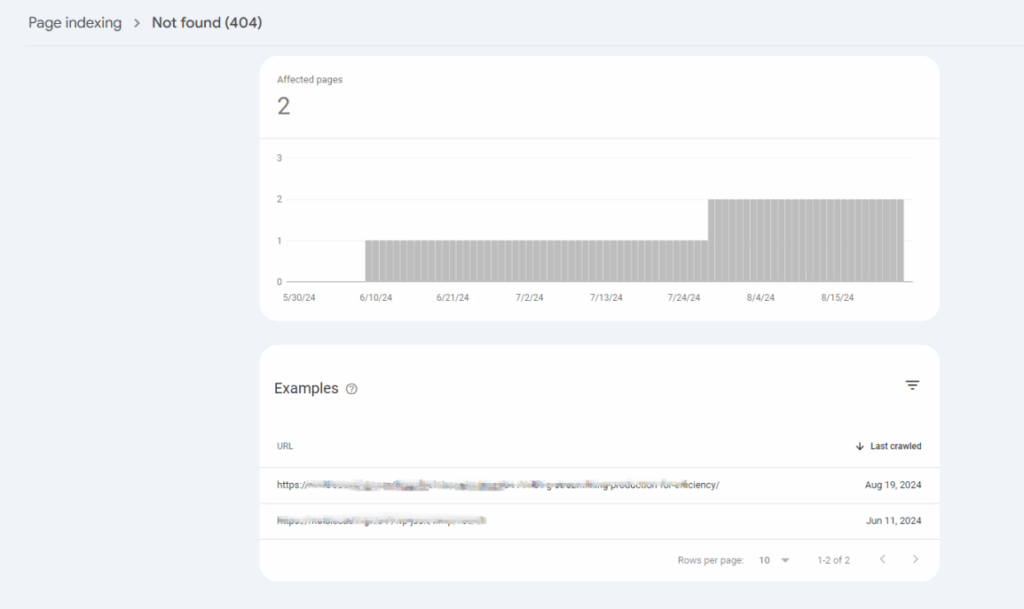
Task: Click the 6/10/24 date on the chart axis
Action: pos(376,298)
